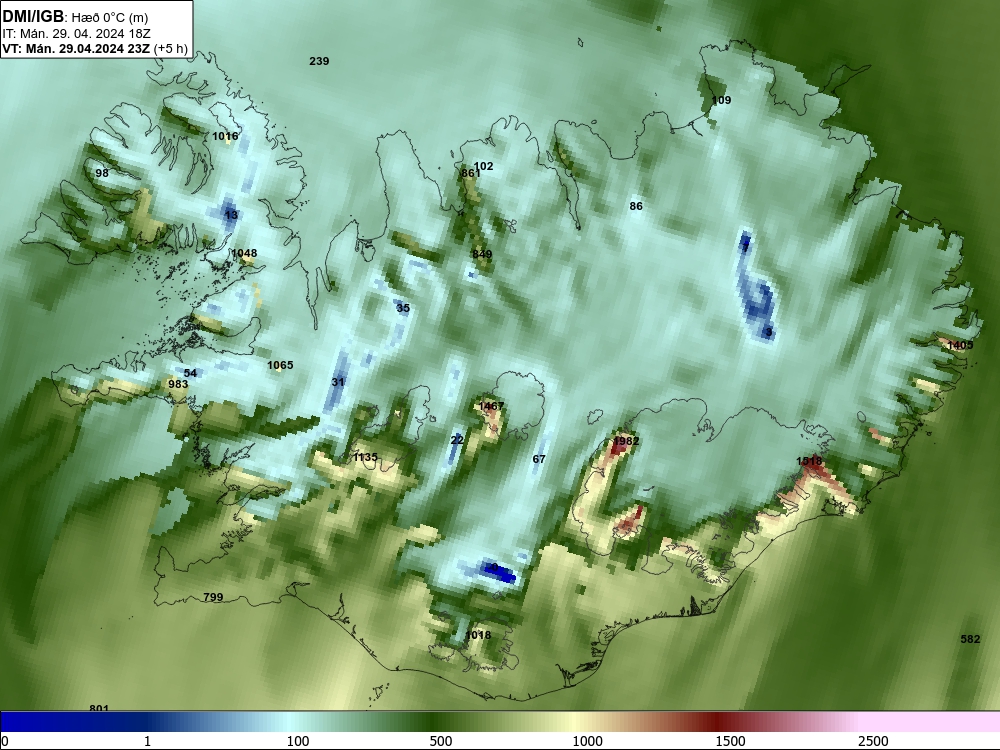The width and height of the screenshot is (1000, 750).
Task: Click the map value 109 in the northeast
Action: 721,100
